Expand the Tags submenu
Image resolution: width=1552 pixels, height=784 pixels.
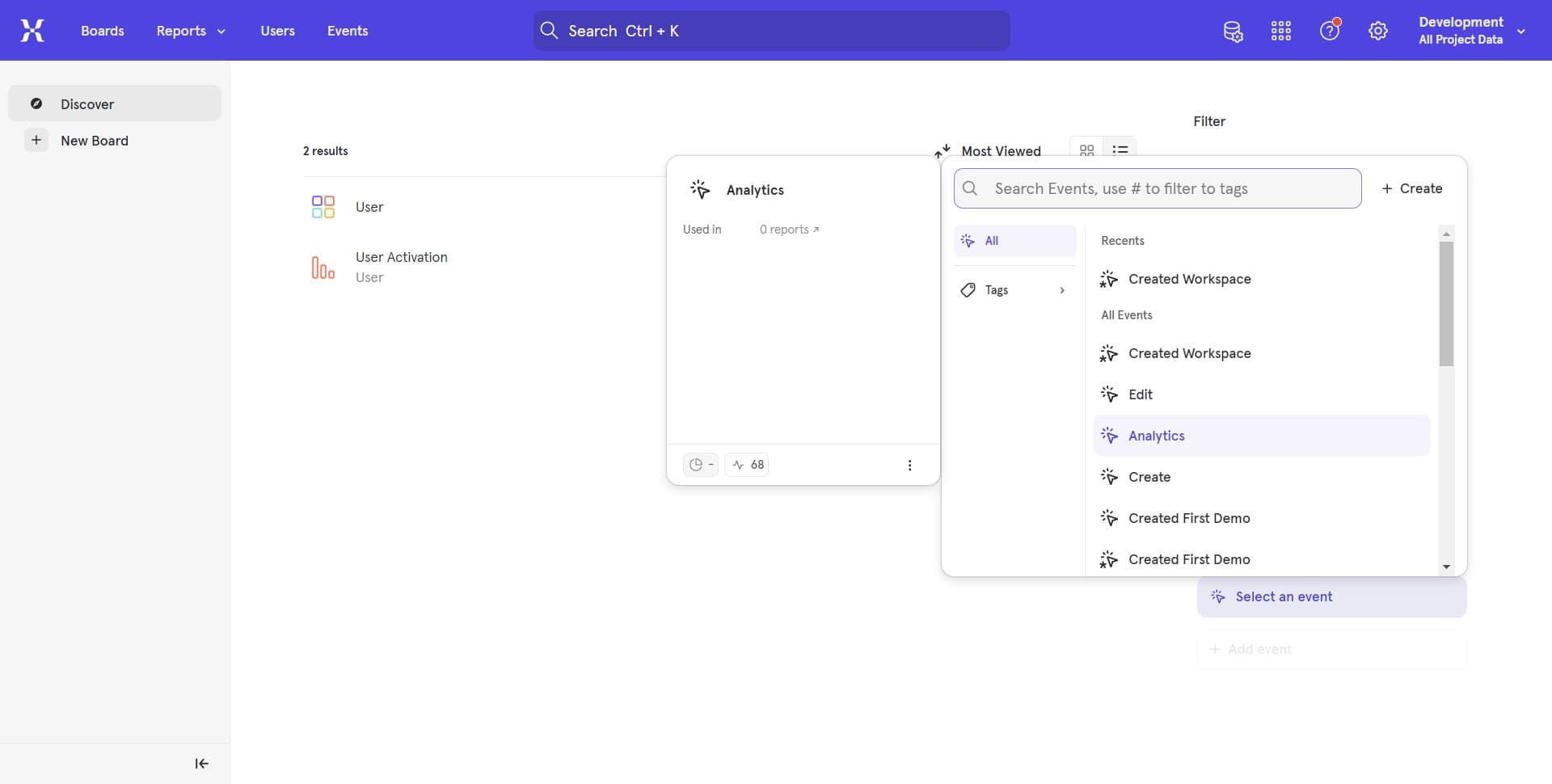(1014, 290)
